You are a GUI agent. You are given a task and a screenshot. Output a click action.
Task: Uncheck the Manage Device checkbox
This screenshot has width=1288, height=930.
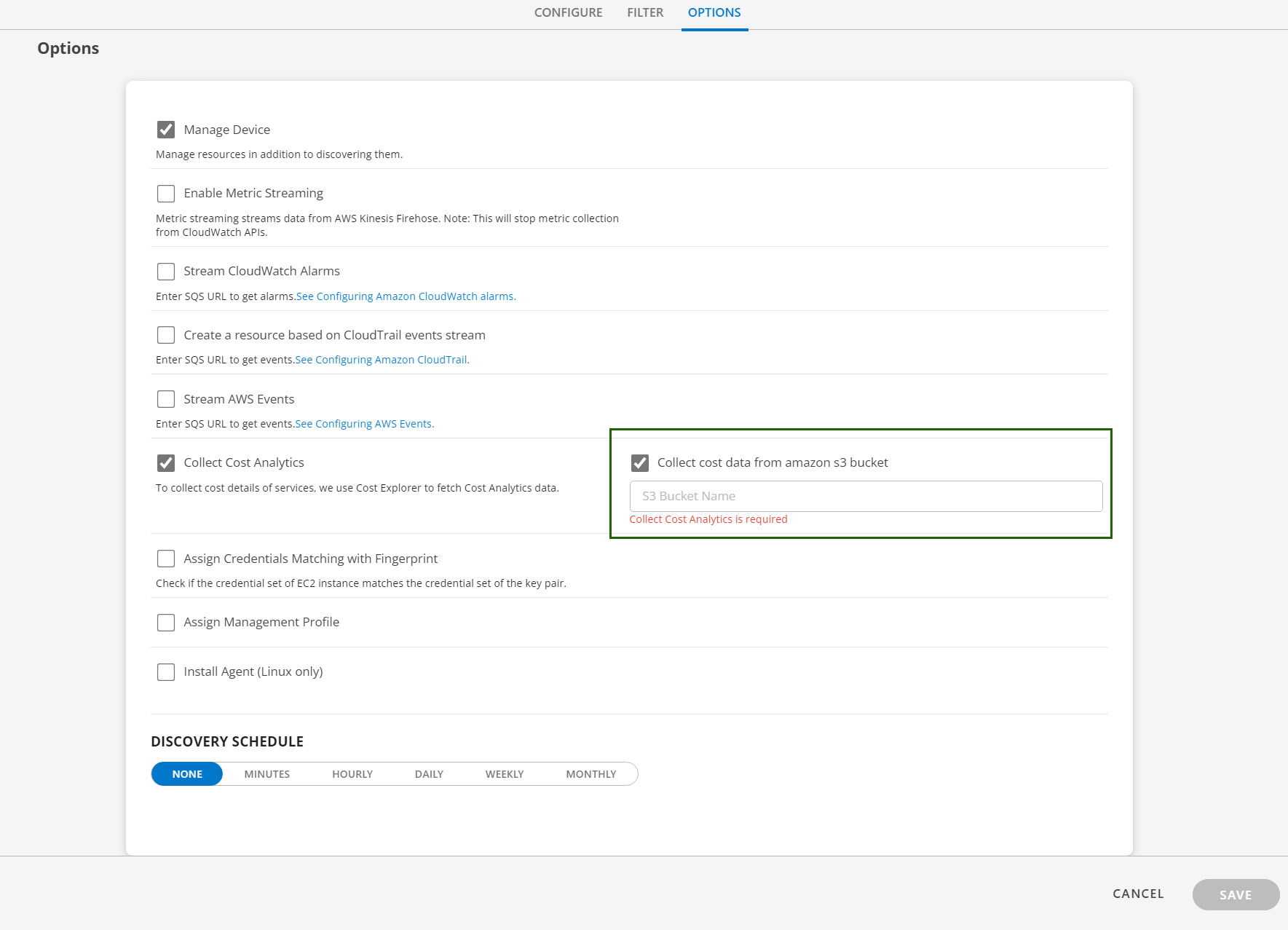pos(166,130)
